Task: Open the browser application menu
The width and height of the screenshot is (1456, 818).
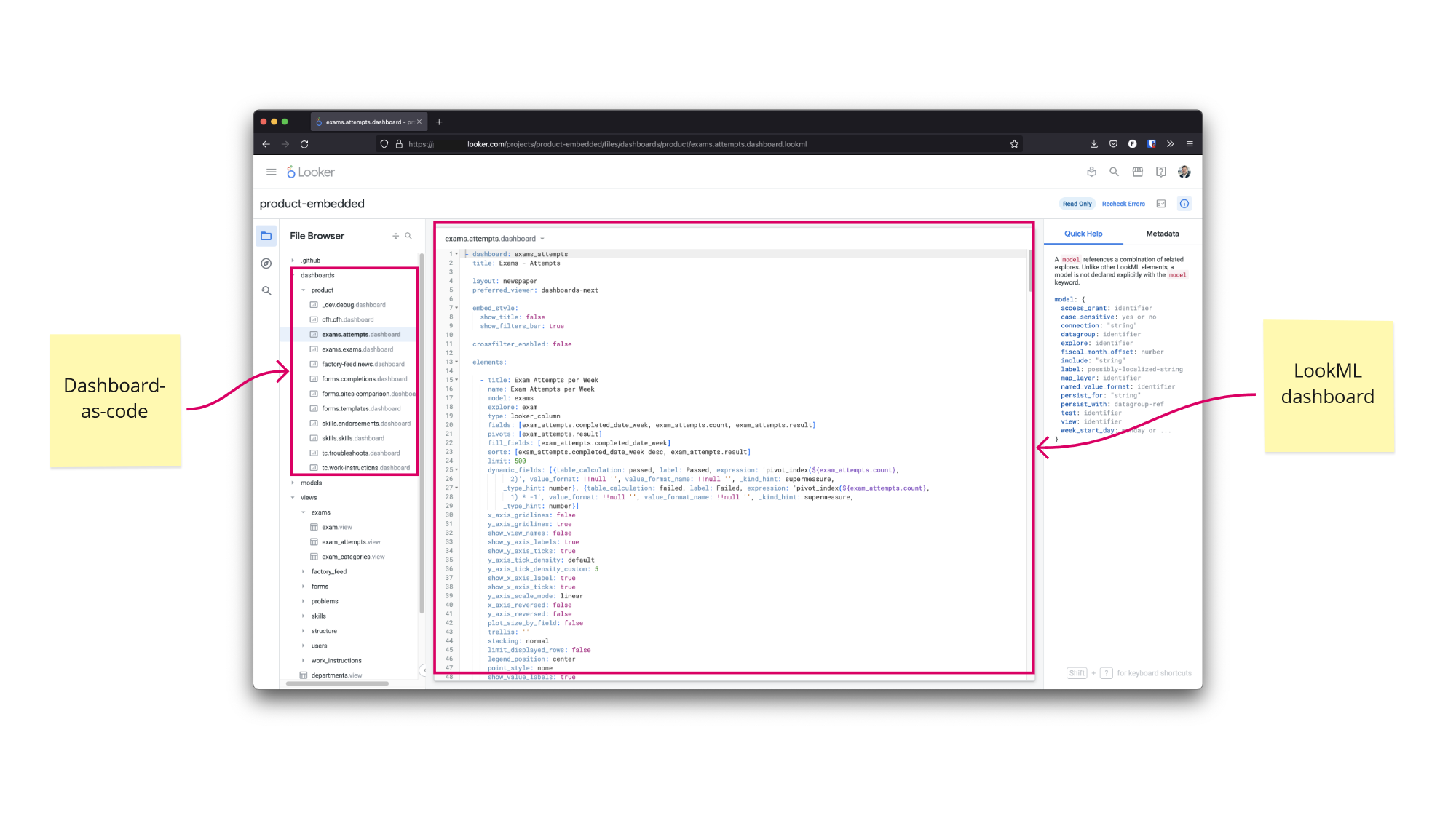Action: (x=1190, y=144)
